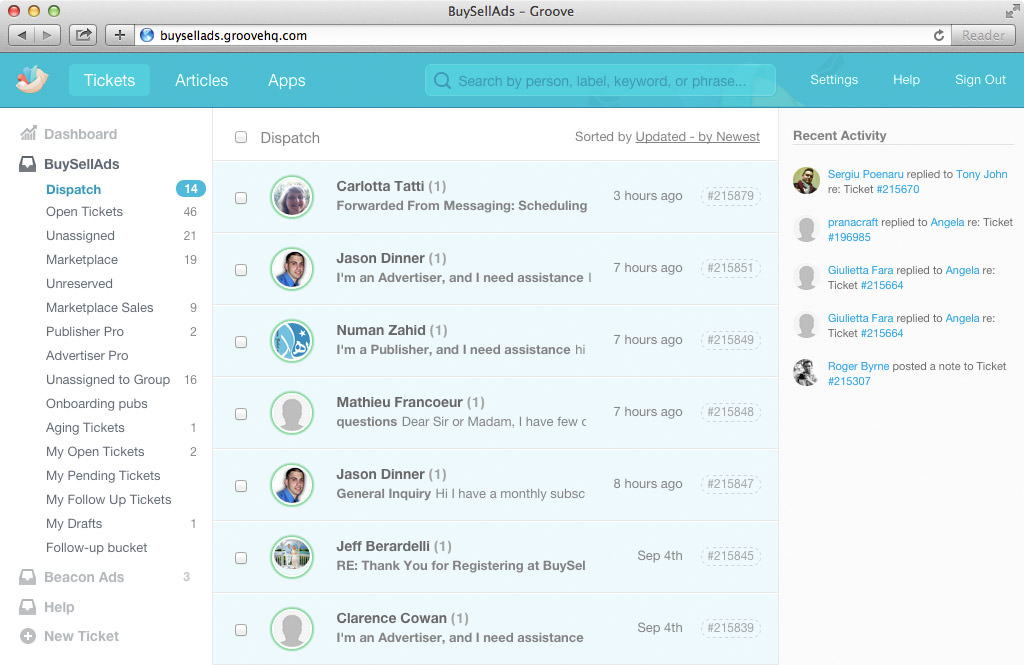The image size is (1024, 665).
Task: Click the Dispatch count badge 14
Action: [191, 189]
